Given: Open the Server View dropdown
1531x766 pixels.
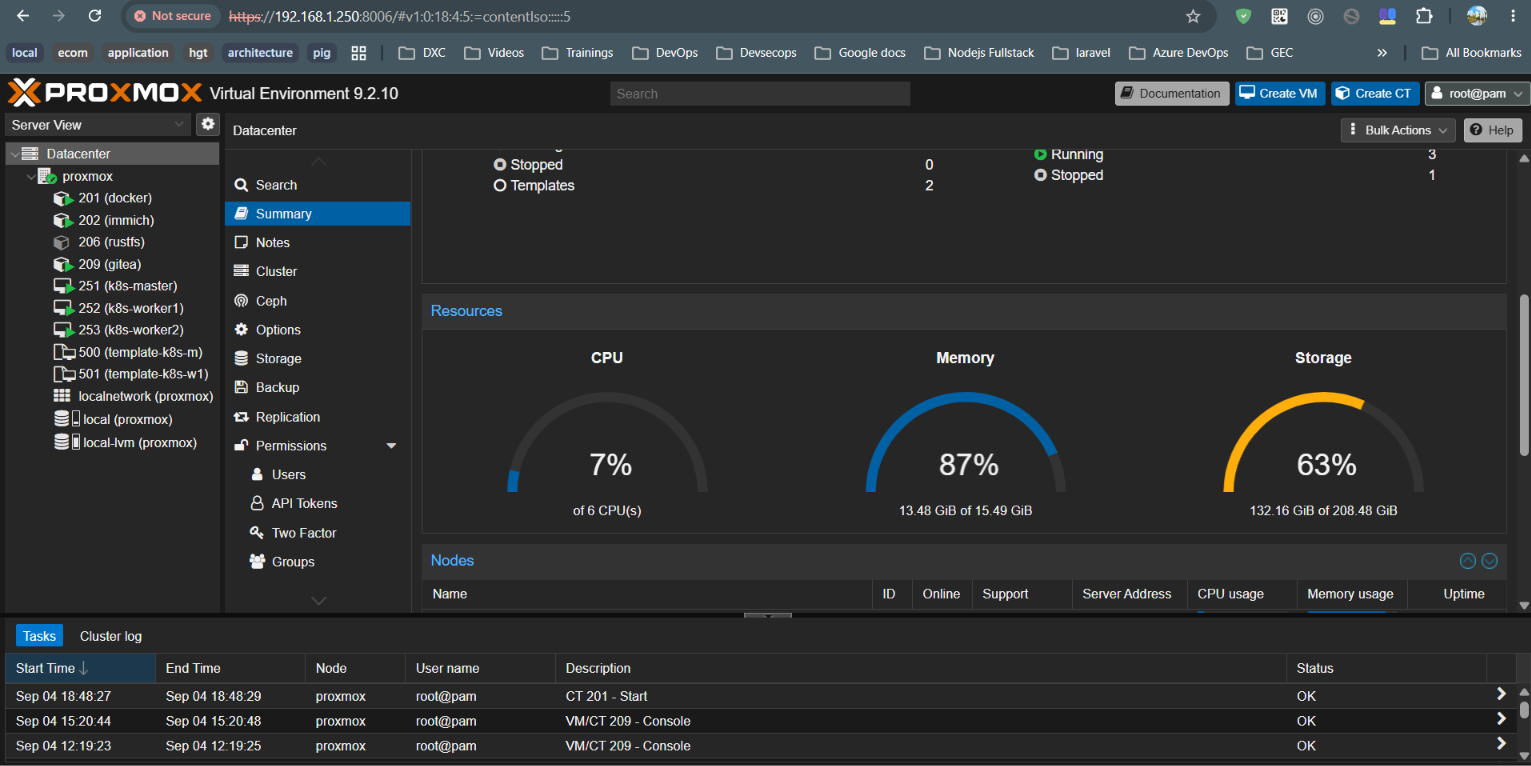Looking at the screenshot, I should coord(97,124).
